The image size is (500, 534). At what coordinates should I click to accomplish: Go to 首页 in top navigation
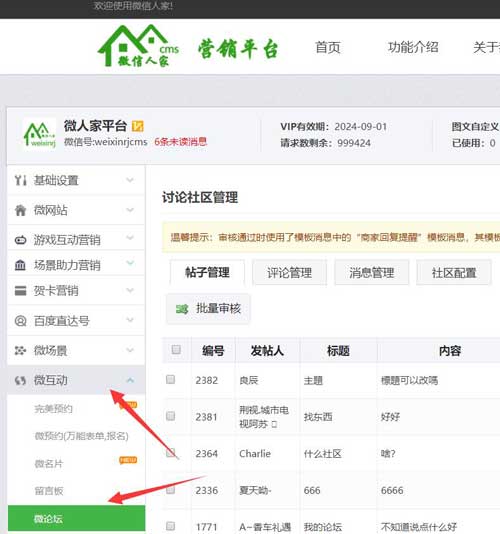tap(328, 47)
